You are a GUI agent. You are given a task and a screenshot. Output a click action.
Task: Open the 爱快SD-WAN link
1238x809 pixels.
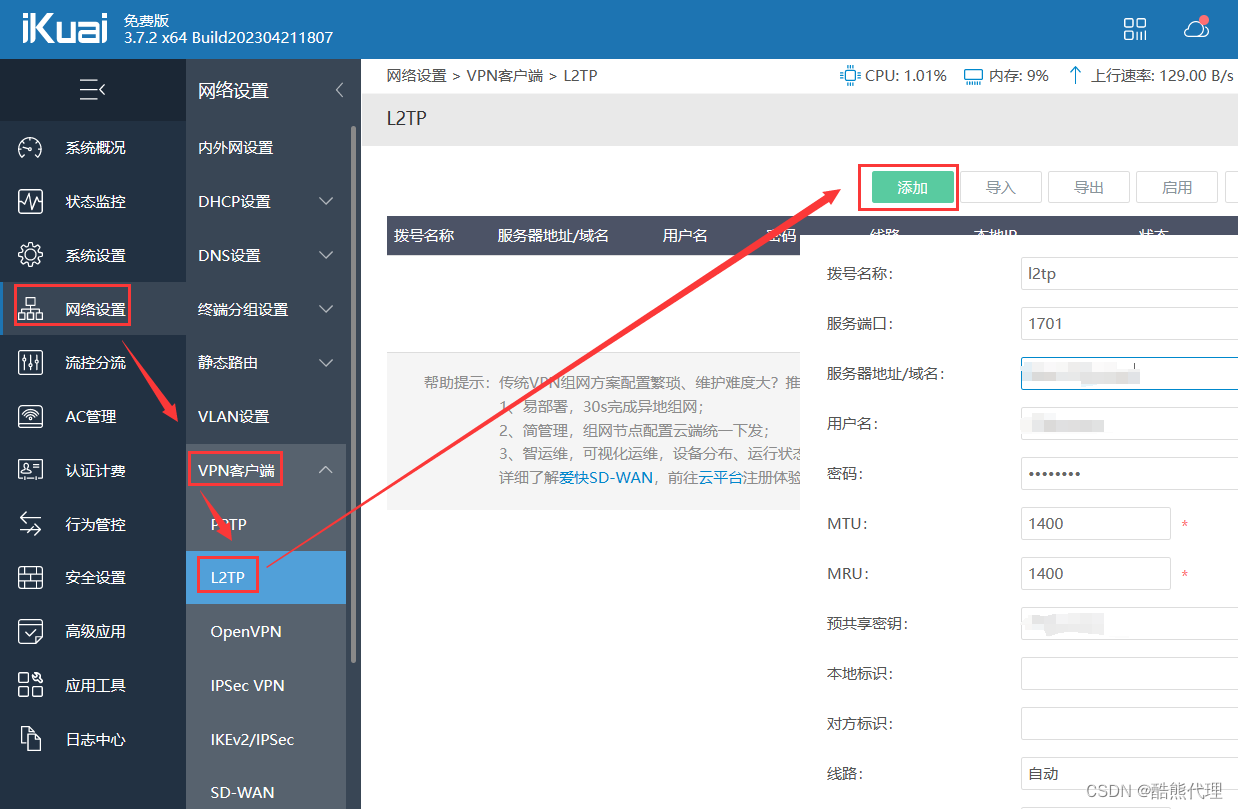click(x=607, y=478)
